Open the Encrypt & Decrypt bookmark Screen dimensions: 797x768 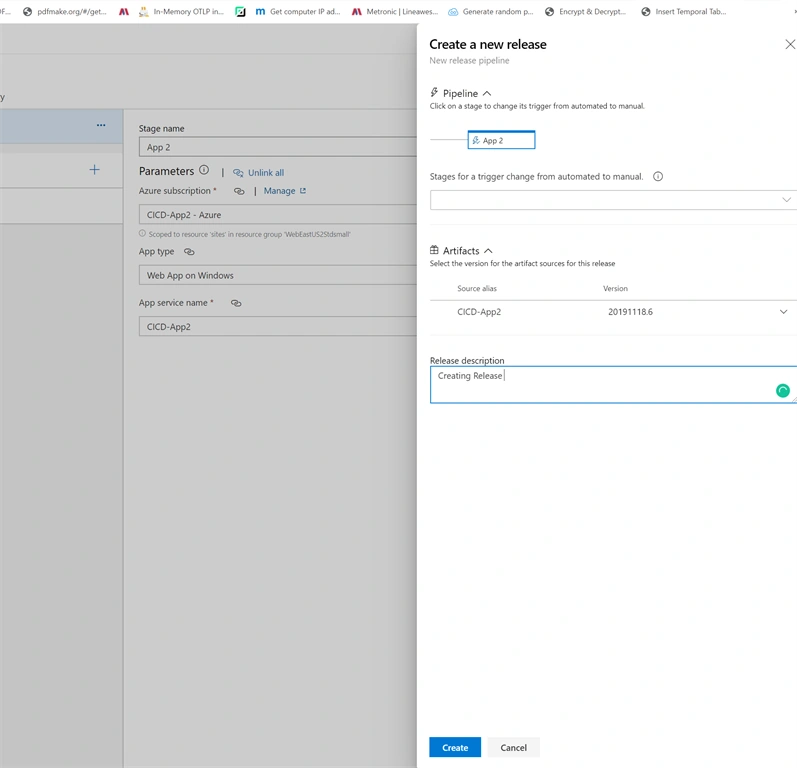(x=586, y=12)
